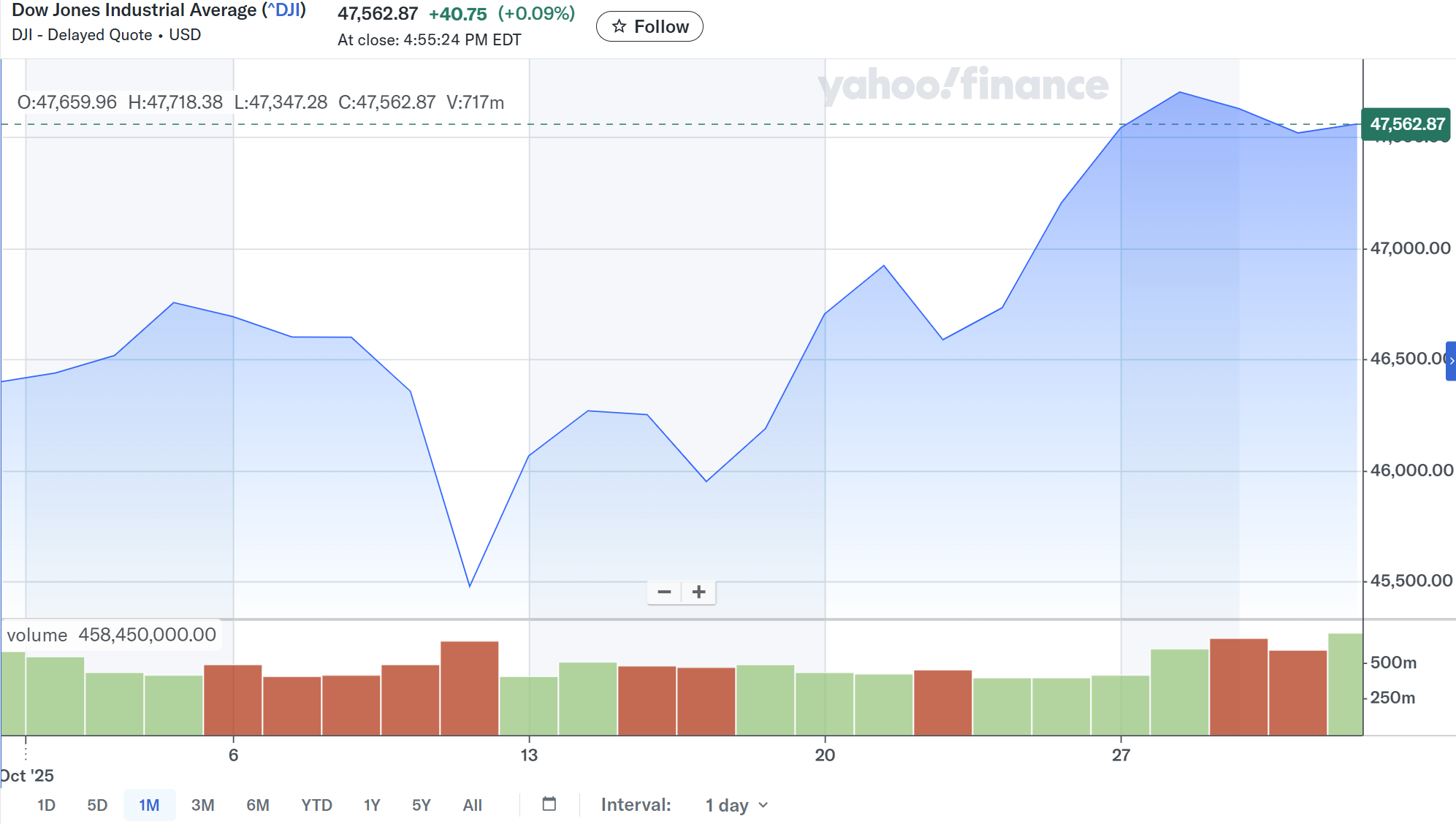Click the zoom out minus icon on chart
This screenshot has height=824, width=1456.
click(664, 592)
